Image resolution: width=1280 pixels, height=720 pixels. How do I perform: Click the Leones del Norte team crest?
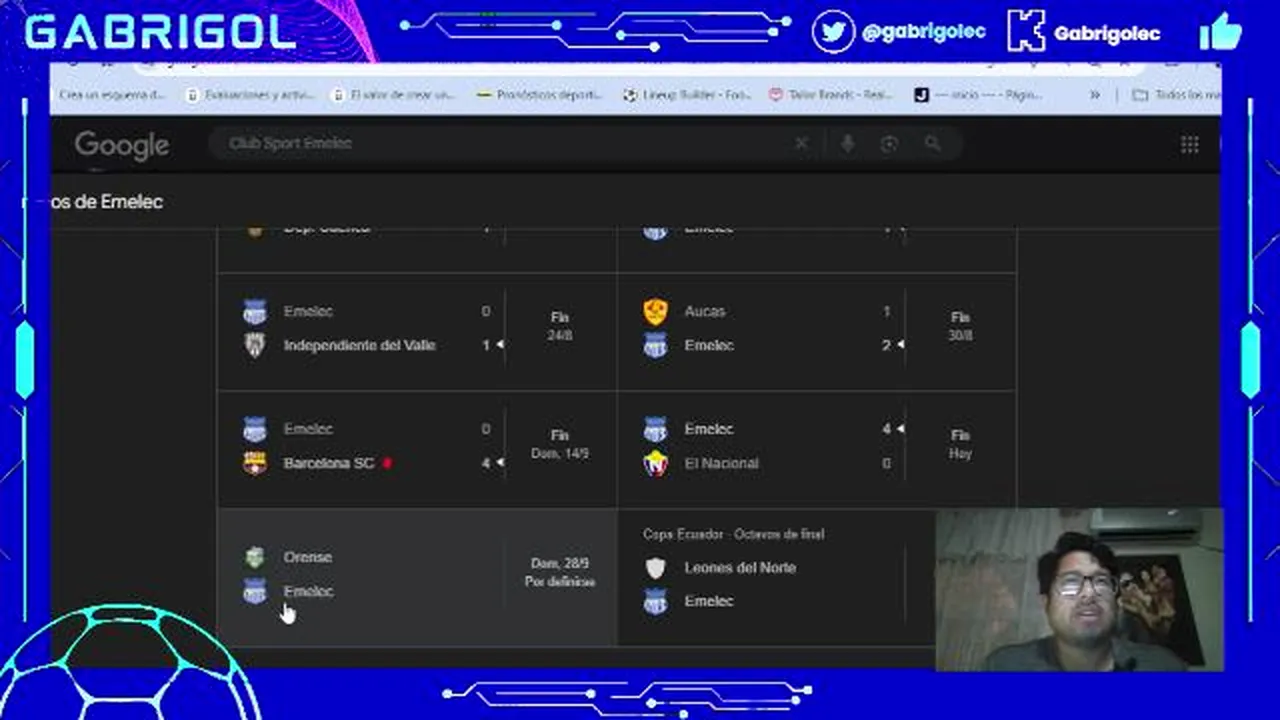point(655,568)
